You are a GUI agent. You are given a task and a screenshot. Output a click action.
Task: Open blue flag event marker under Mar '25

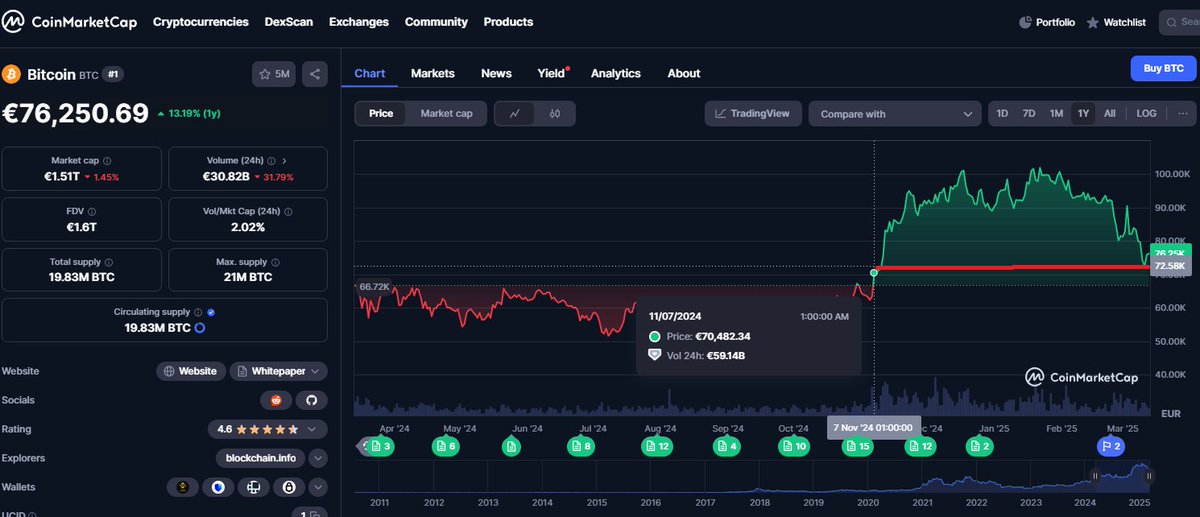pos(1111,446)
